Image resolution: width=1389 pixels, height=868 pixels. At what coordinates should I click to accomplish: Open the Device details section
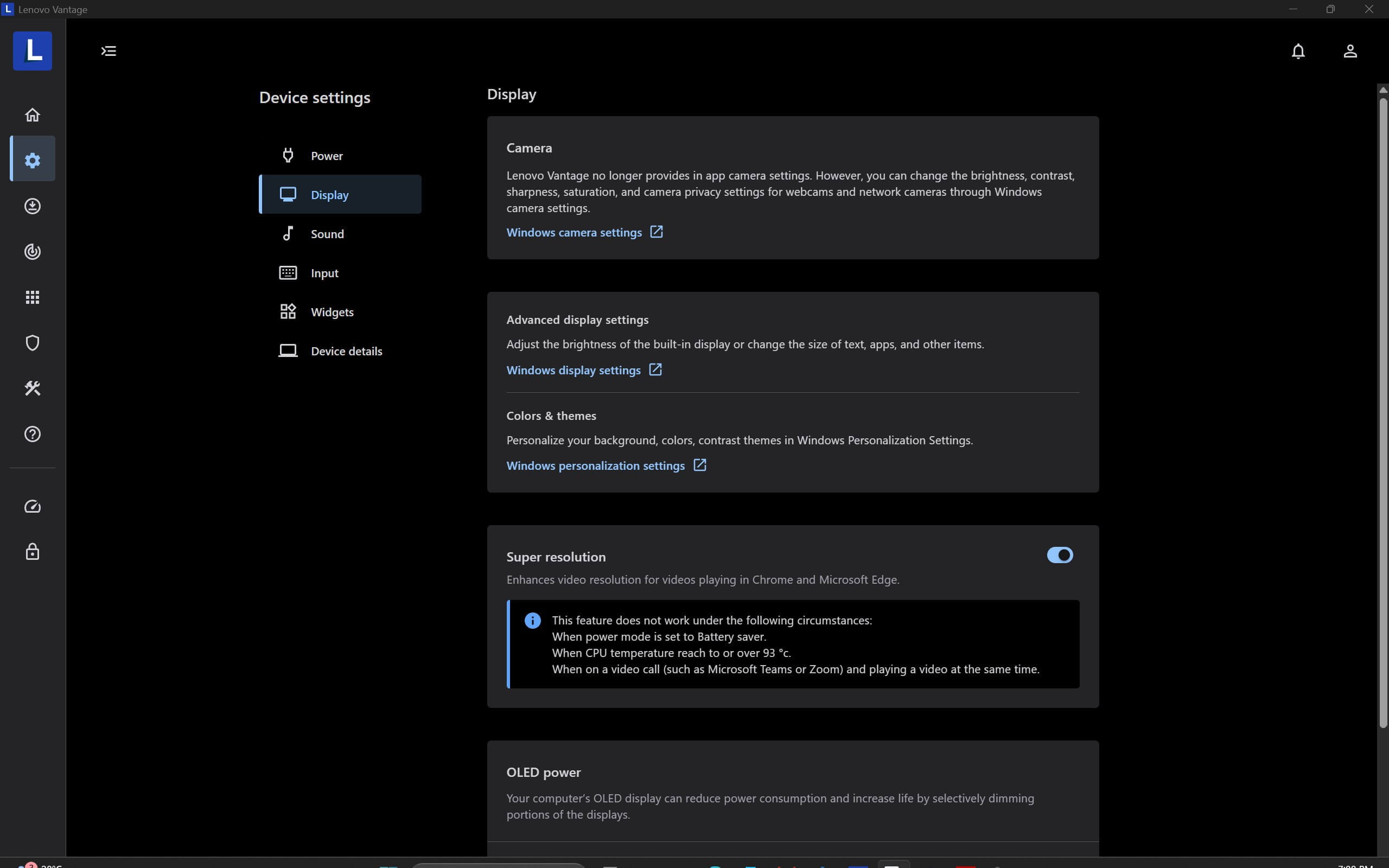click(346, 351)
